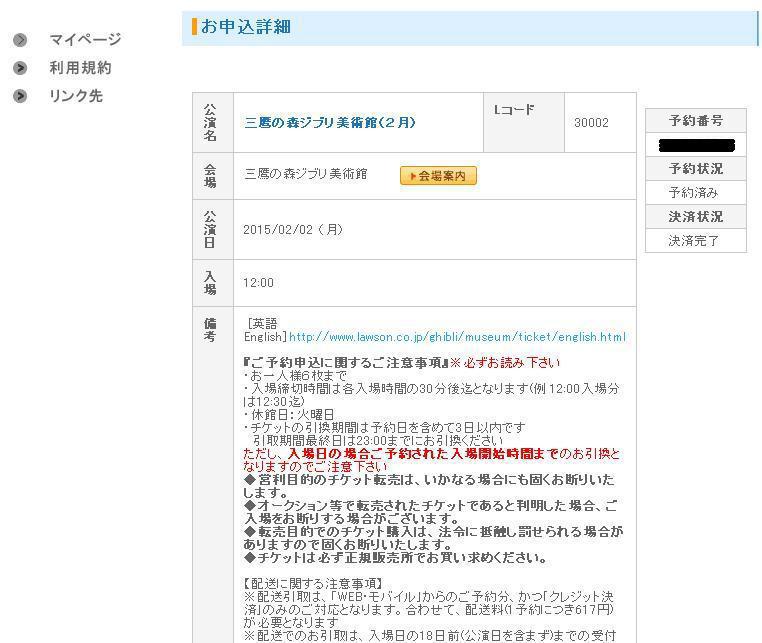Screen dimensions: 762x643
Task: Click the 会場案内 venue guide button
Action: coord(438,175)
